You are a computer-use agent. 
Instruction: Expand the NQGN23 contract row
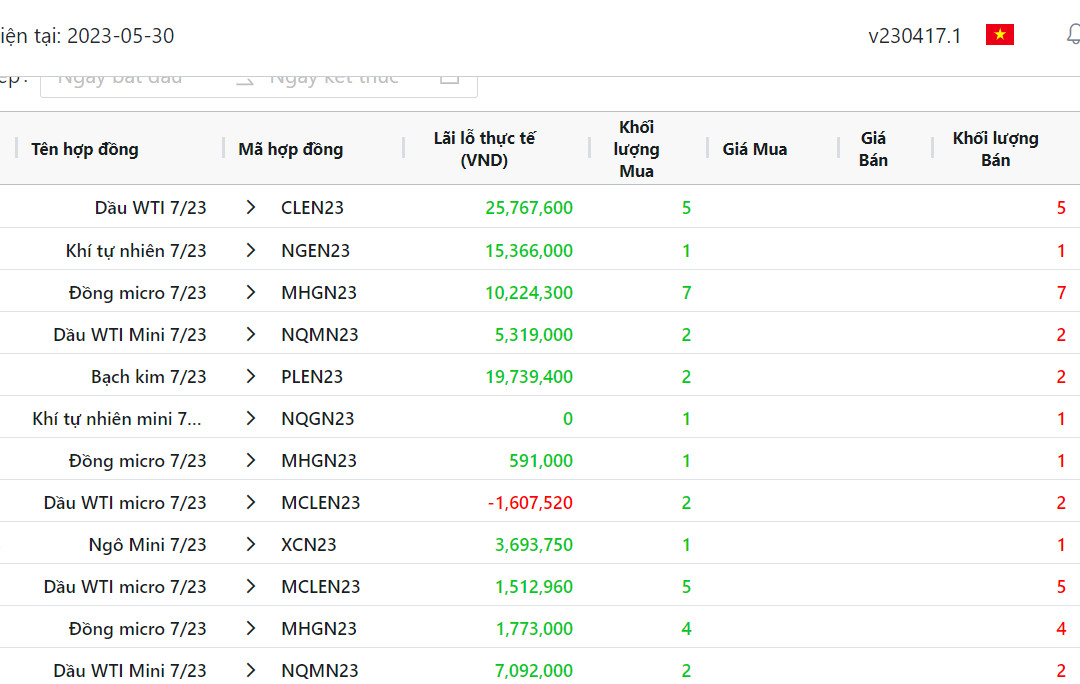tap(251, 418)
